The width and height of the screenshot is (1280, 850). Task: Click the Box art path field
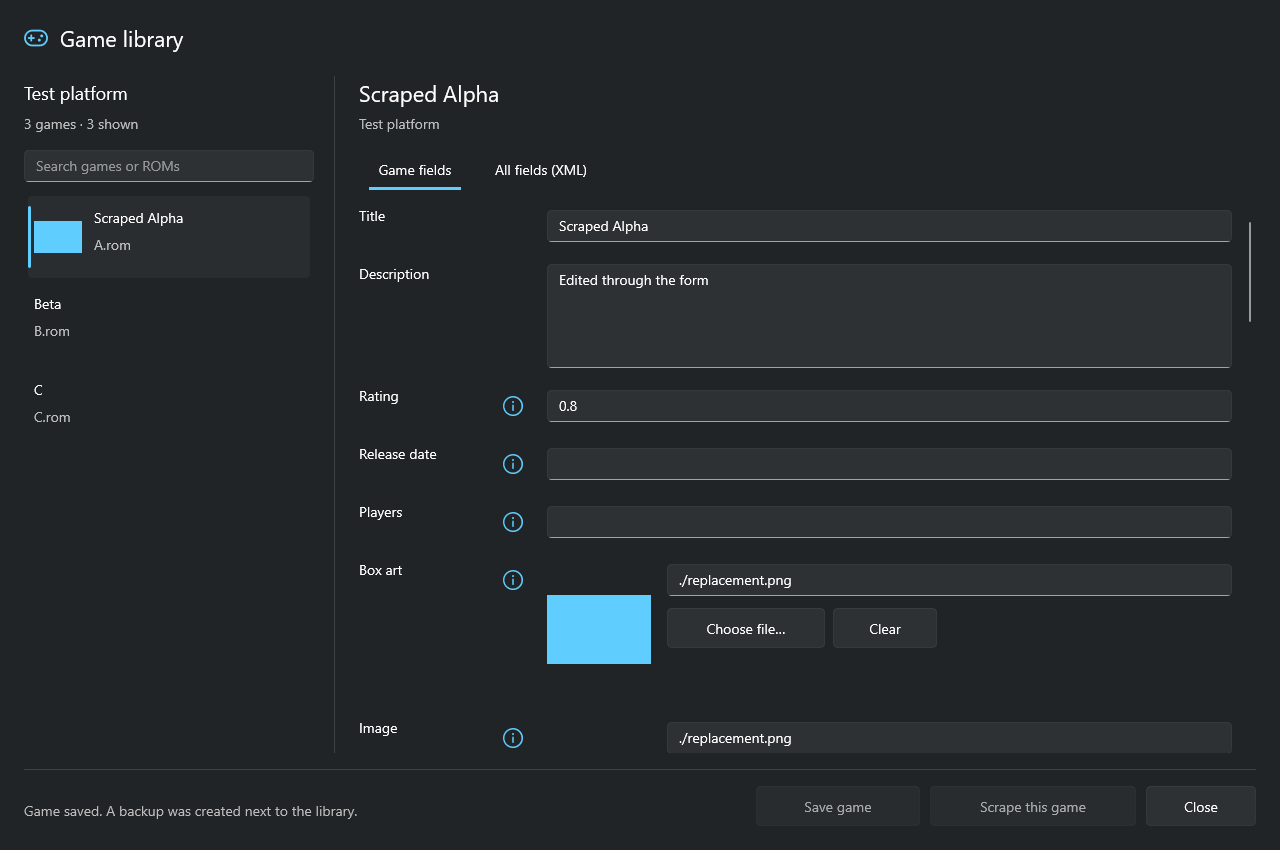click(949, 580)
